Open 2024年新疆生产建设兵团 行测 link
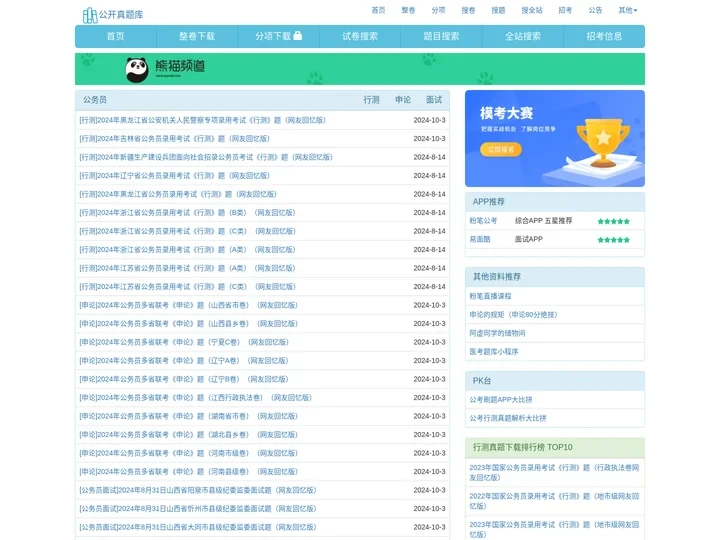 coord(206,157)
